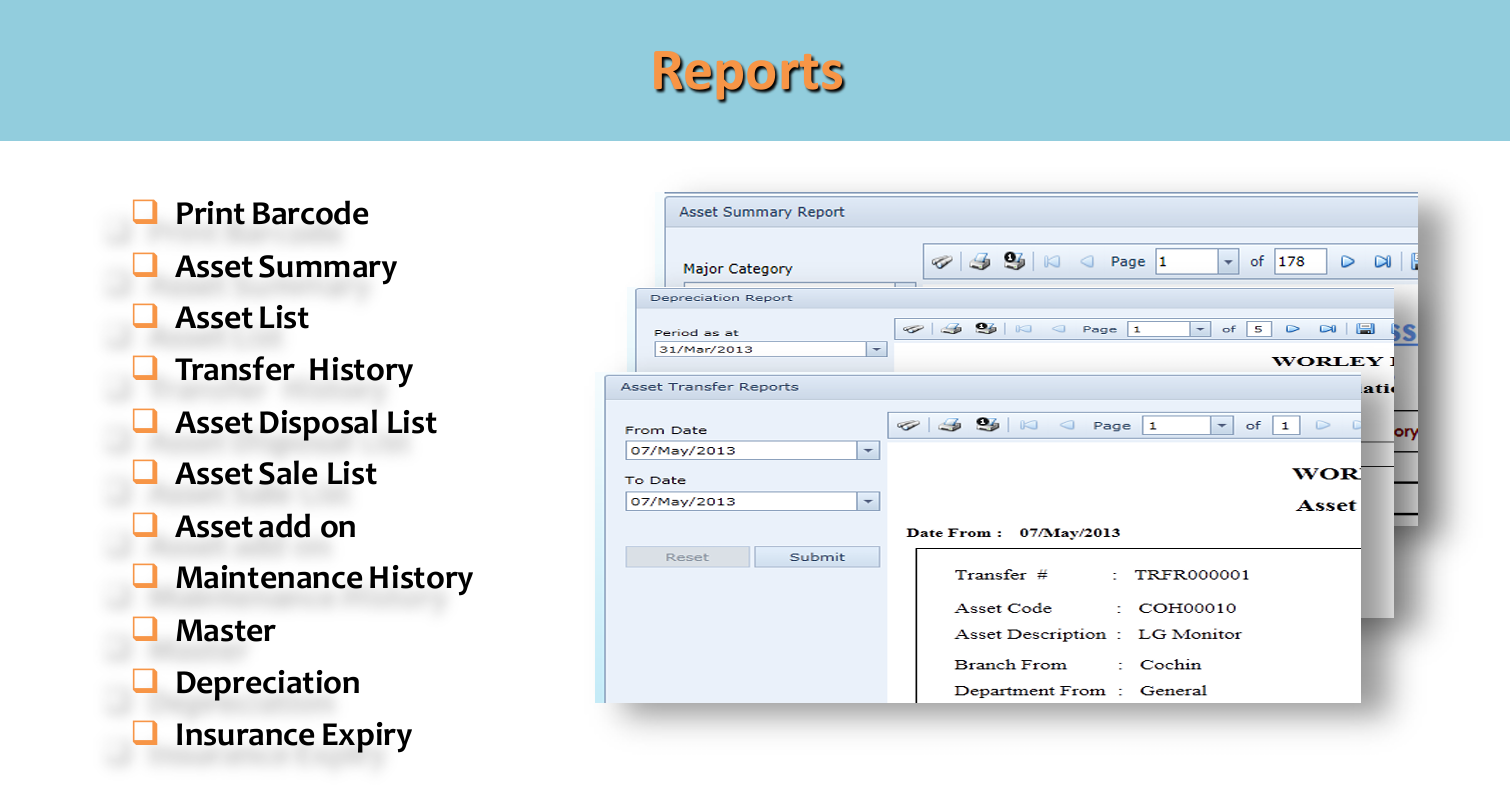The height and width of the screenshot is (801, 1510).
Task: Click print current page icon in Asset Summary Report
Action: coord(1014,261)
